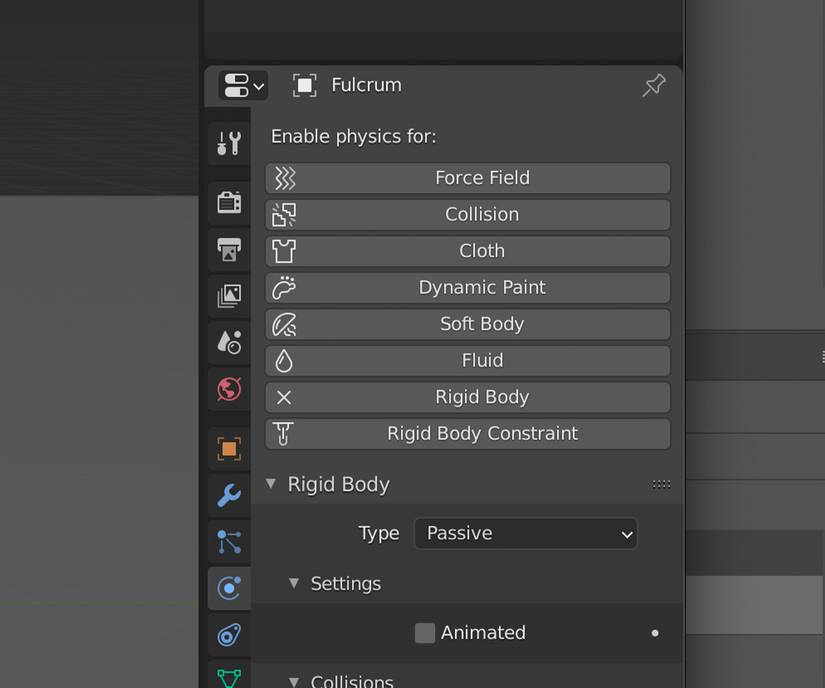Enable Collision physics
Viewport: 825px width, 688px height.
[x=468, y=215]
